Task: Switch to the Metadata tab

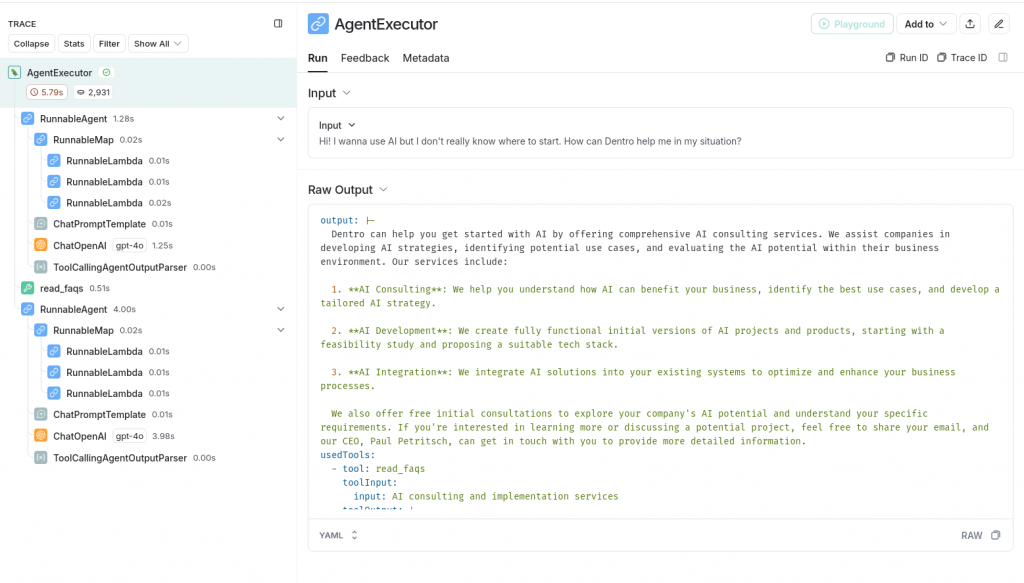Action: coord(425,58)
